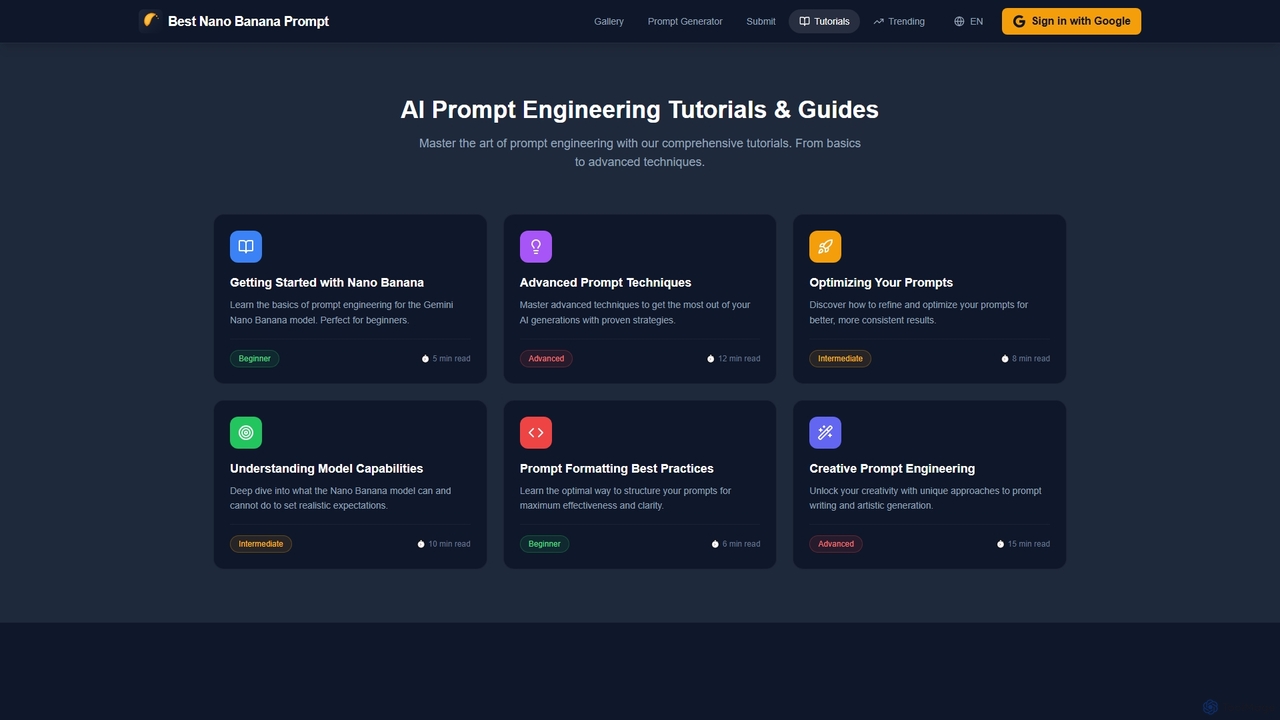Open the Trending page
This screenshot has width=1280, height=720.
tap(899, 21)
